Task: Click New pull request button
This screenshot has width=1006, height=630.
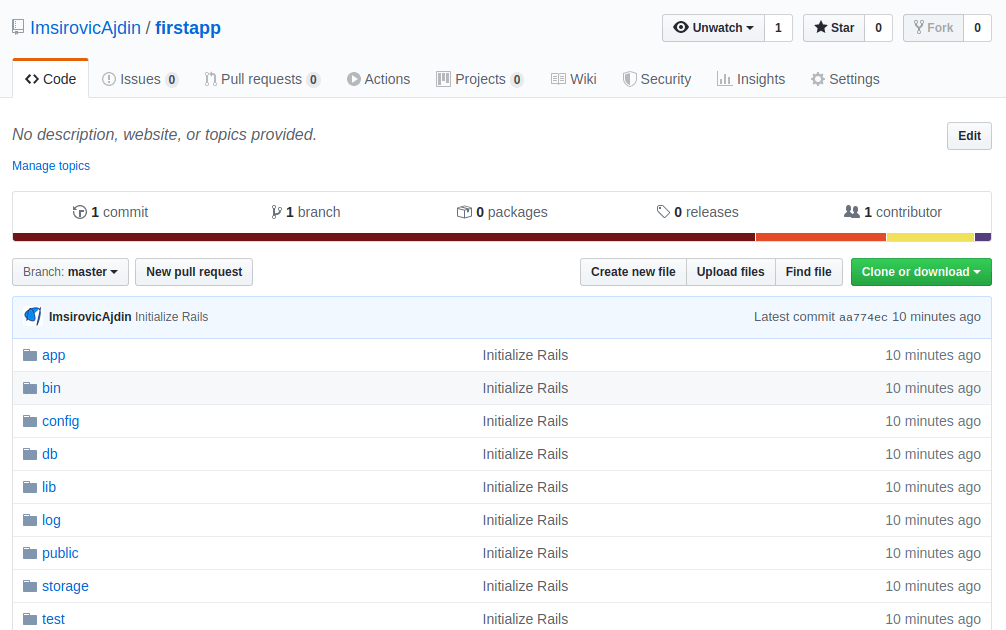Action: coord(194,272)
